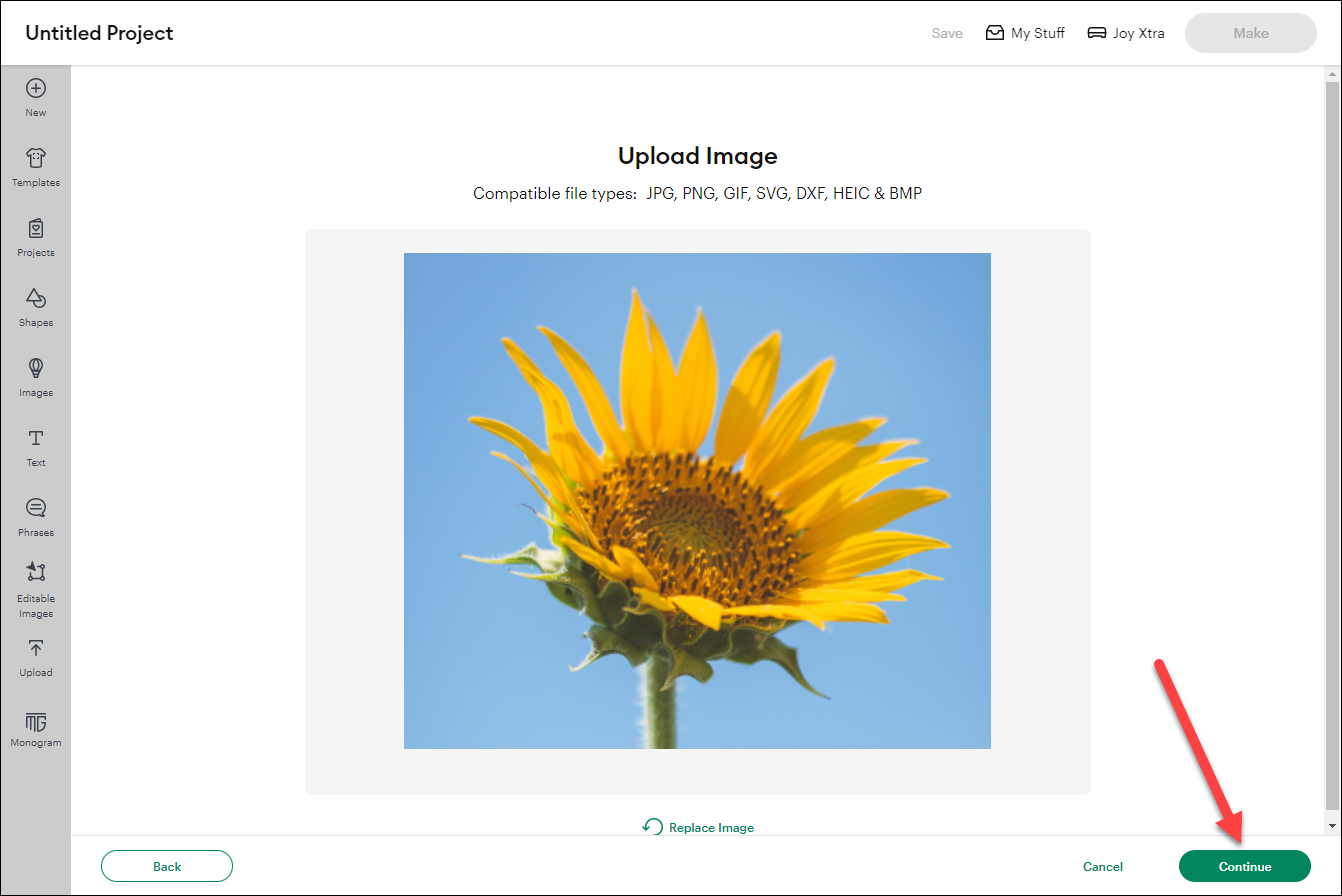1342x896 pixels.
Task: Select the Text tool icon
Action: (36, 438)
